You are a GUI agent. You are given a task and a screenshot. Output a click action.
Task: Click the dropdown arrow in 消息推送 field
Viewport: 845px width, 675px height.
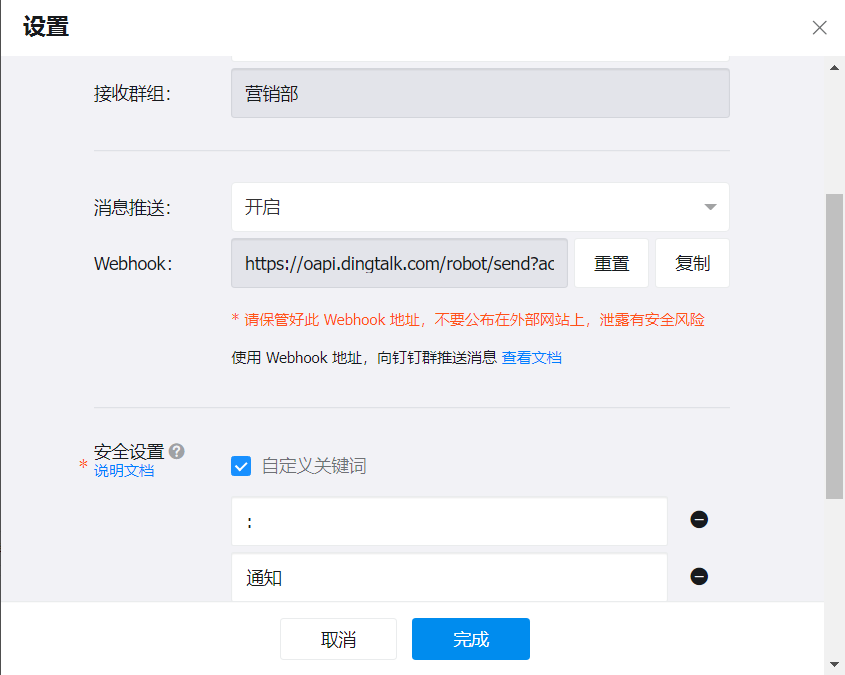[x=710, y=207]
